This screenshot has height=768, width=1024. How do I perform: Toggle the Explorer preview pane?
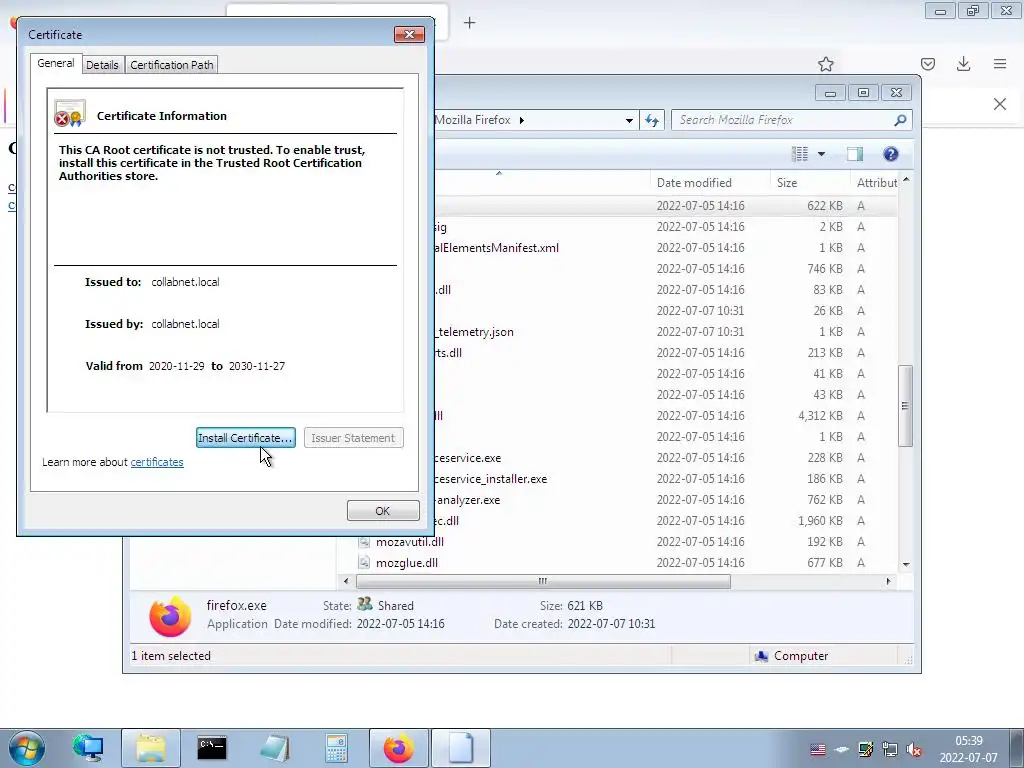pos(855,154)
